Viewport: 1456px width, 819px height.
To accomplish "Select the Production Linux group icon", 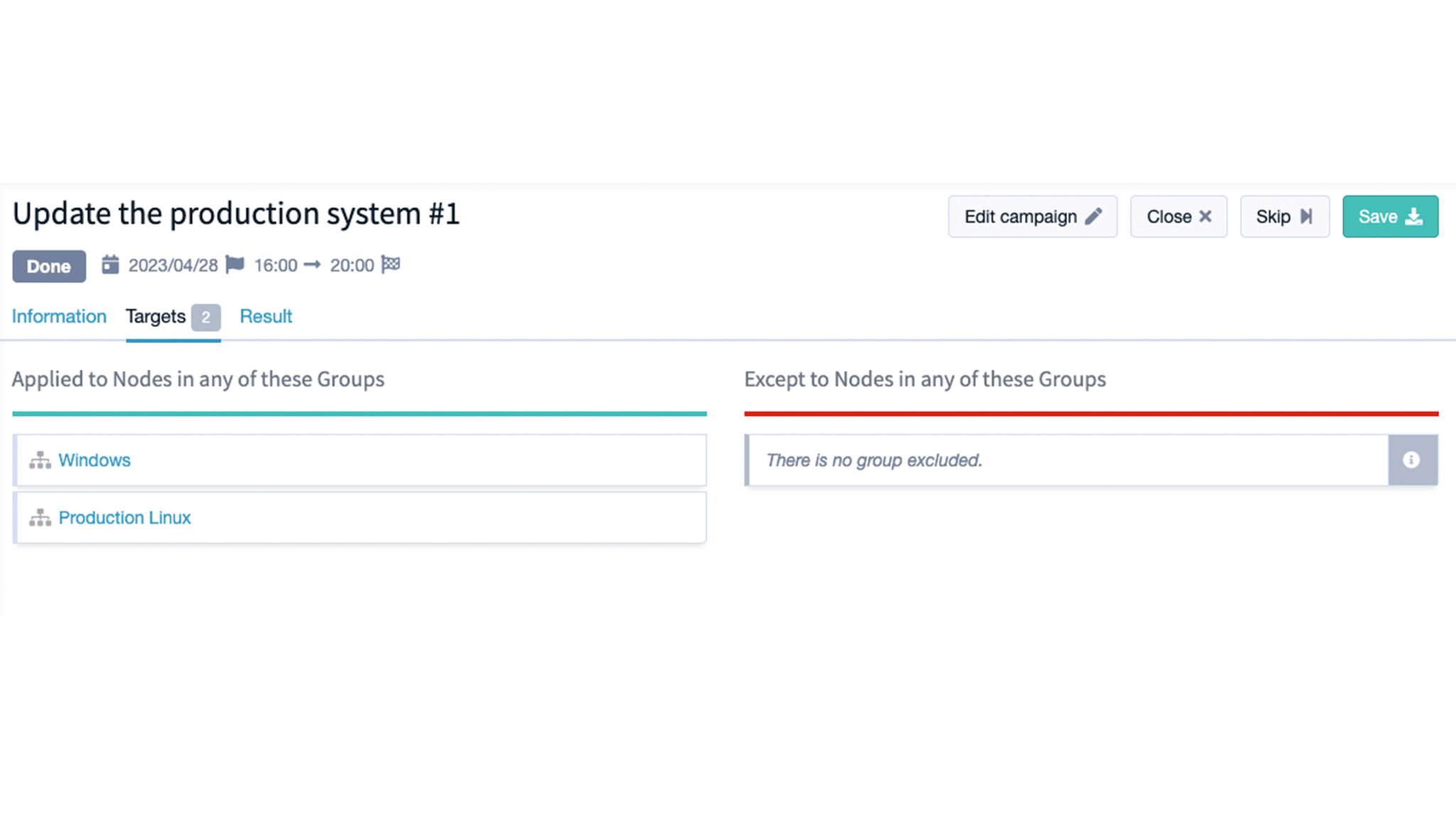I will [x=40, y=517].
